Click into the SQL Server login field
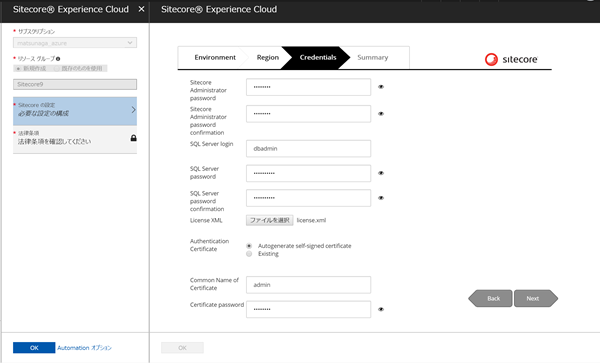 pos(308,148)
